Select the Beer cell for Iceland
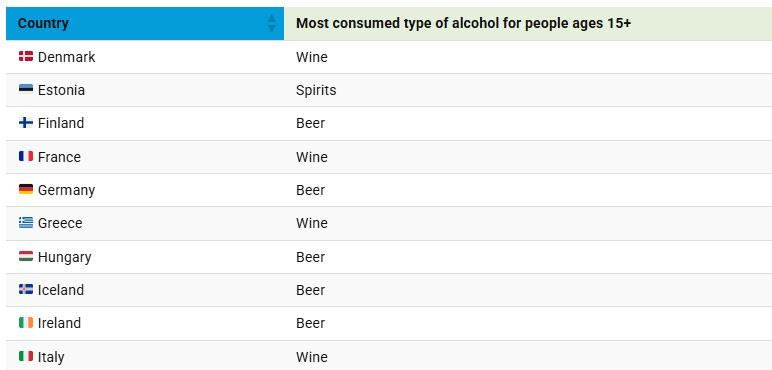The image size is (772, 370). pos(310,290)
